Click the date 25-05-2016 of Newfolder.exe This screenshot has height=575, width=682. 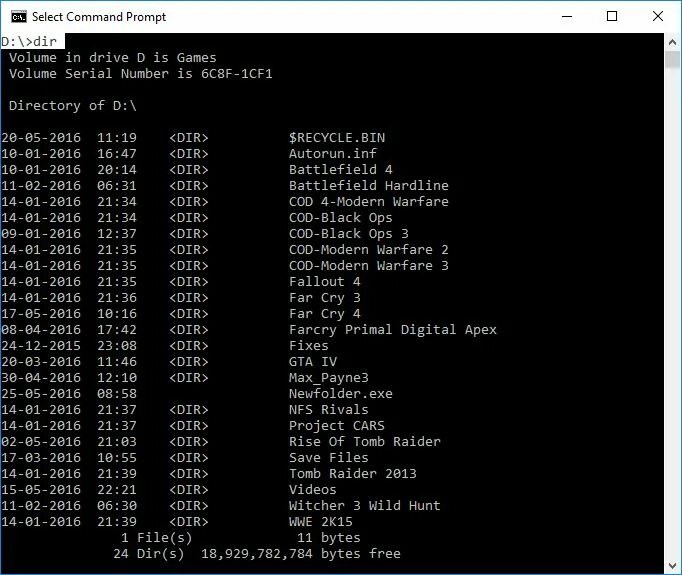41,394
